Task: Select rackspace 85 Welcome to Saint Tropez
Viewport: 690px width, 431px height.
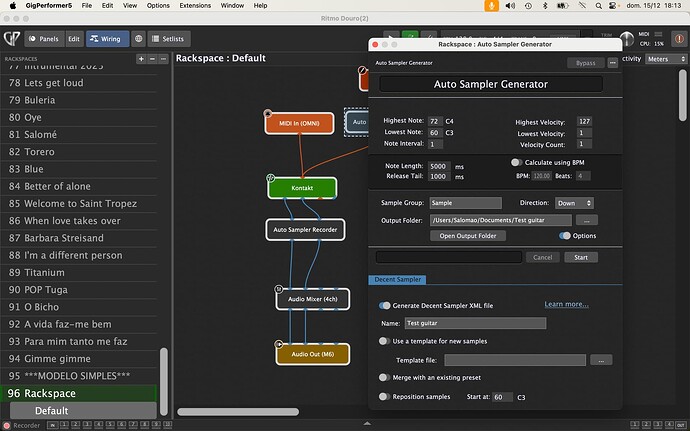Action: pyautogui.click(x=79, y=204)
